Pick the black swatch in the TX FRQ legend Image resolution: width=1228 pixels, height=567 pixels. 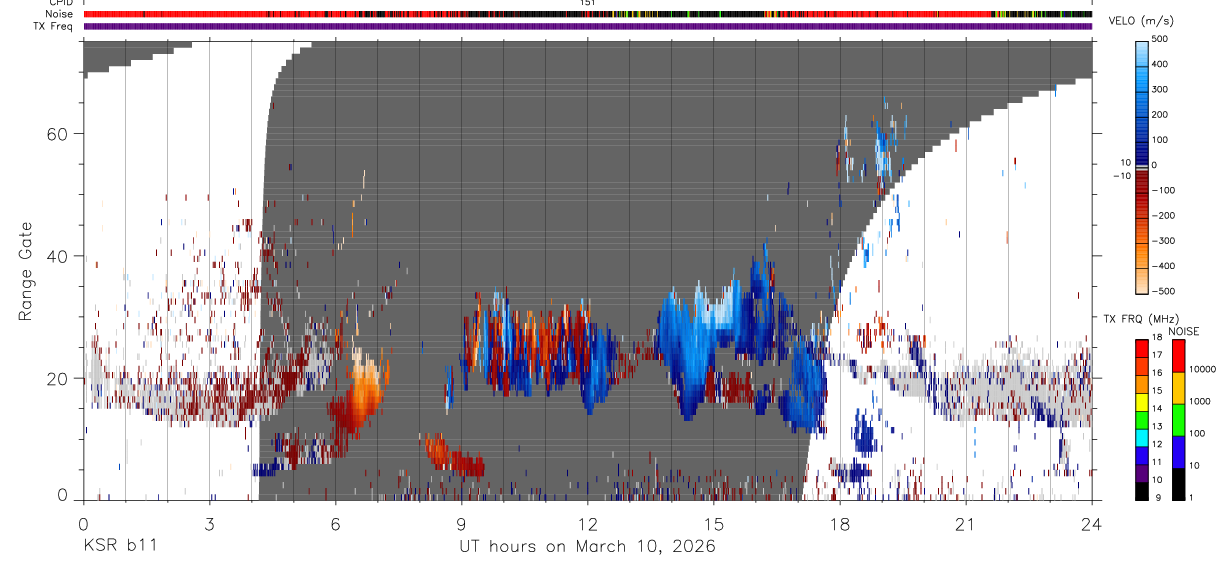pyautogui.click(x=1141, y=491)
